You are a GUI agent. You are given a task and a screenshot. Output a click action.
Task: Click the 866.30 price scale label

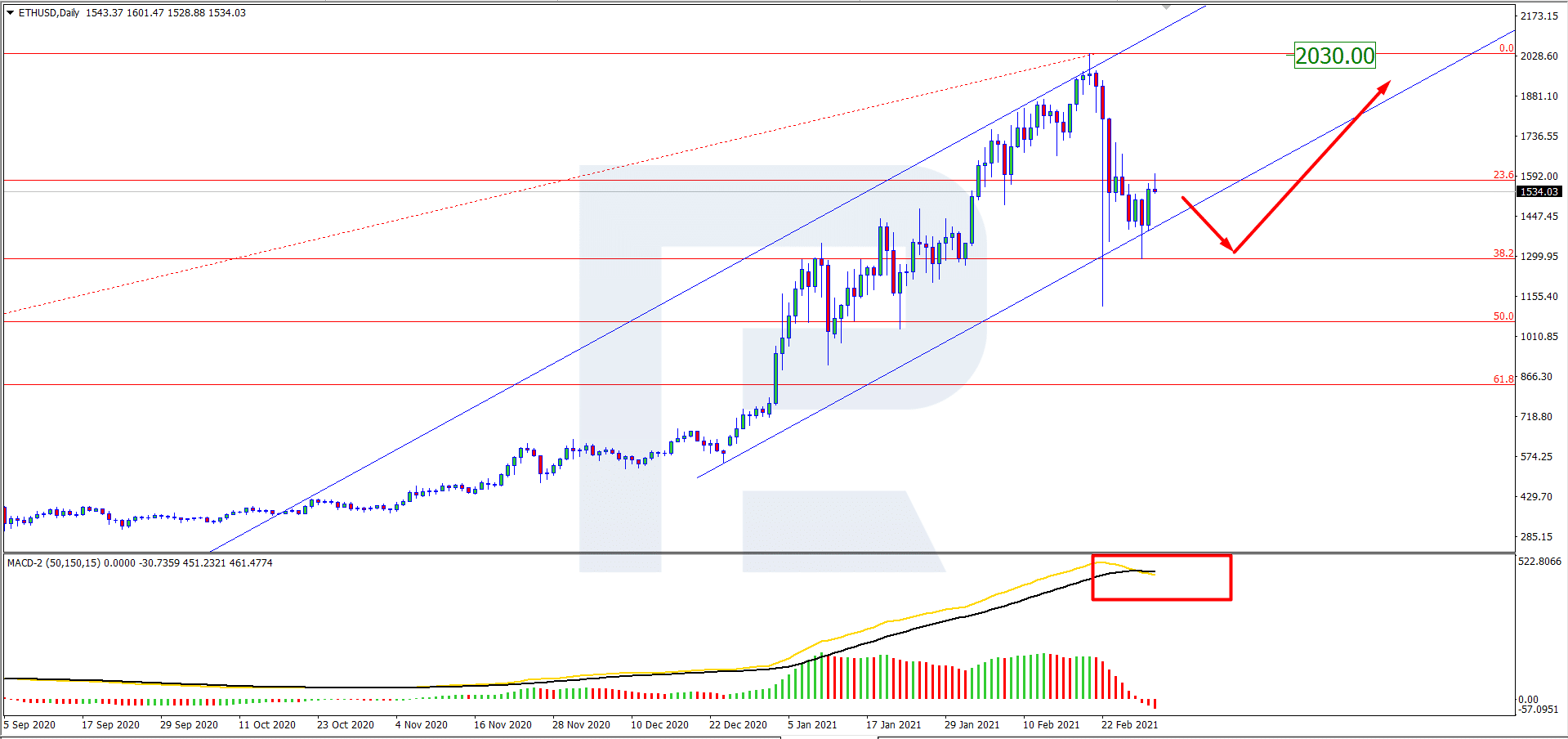pos(1536,377)
